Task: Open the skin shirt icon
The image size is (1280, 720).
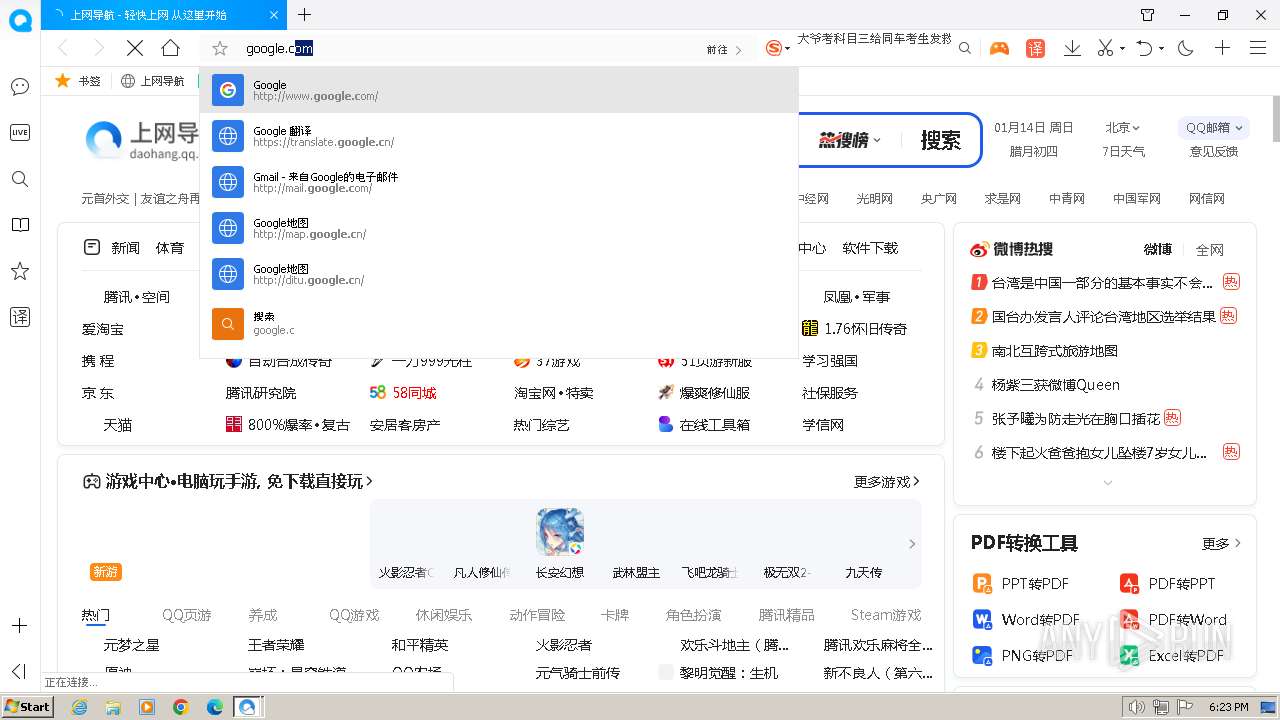Action: click(1148, 15)
